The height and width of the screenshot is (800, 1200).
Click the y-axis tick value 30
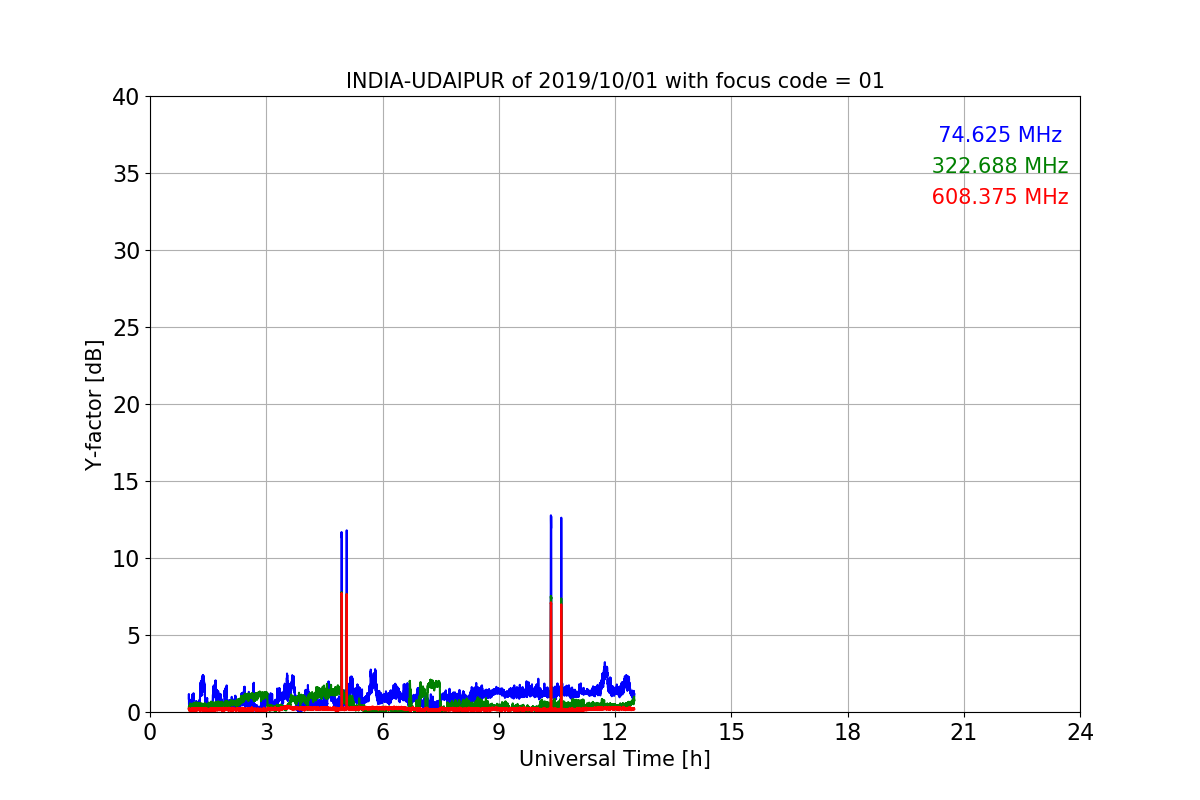(125, 251)
